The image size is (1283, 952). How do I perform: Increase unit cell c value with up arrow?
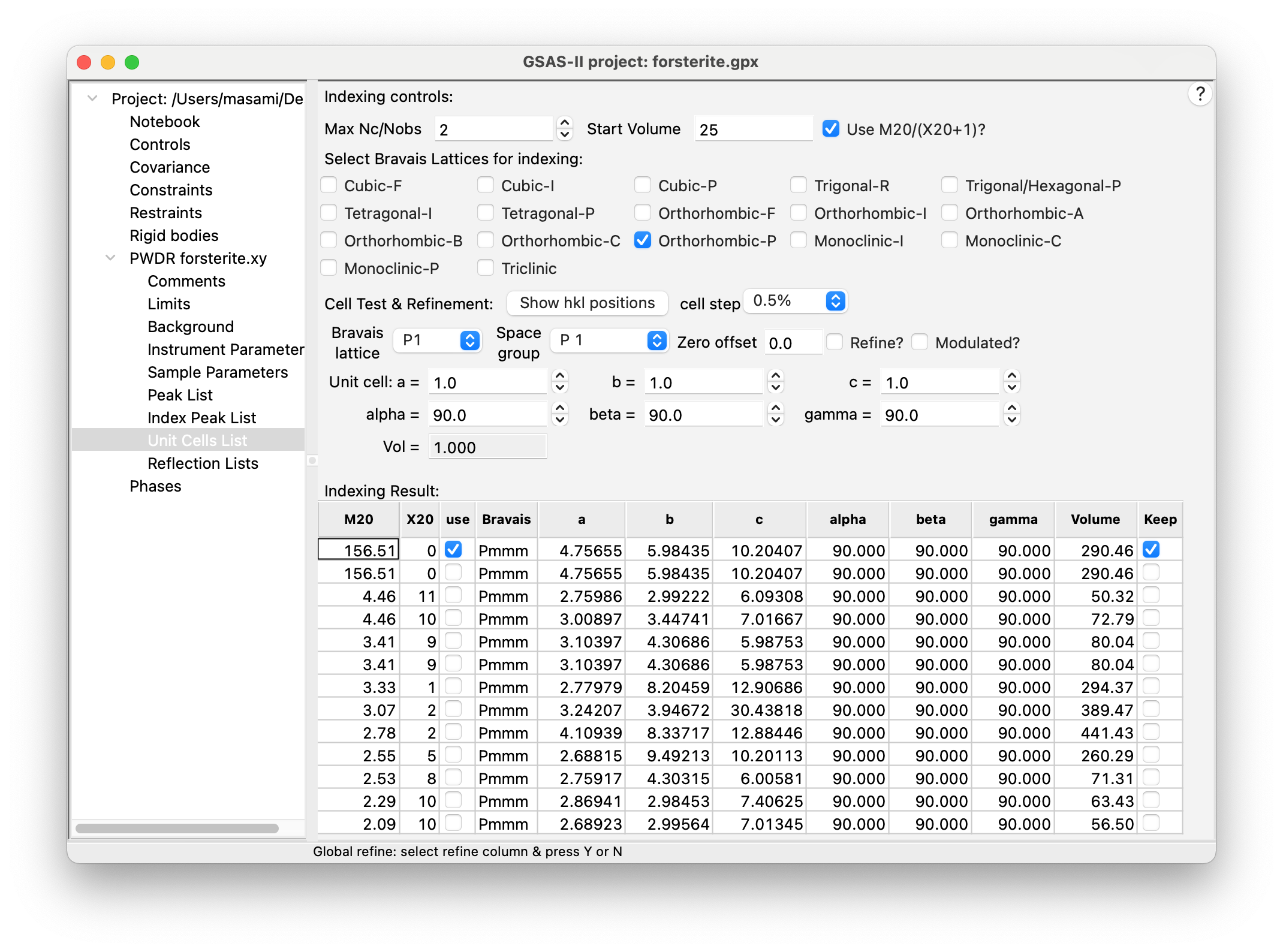point(1012,376)
